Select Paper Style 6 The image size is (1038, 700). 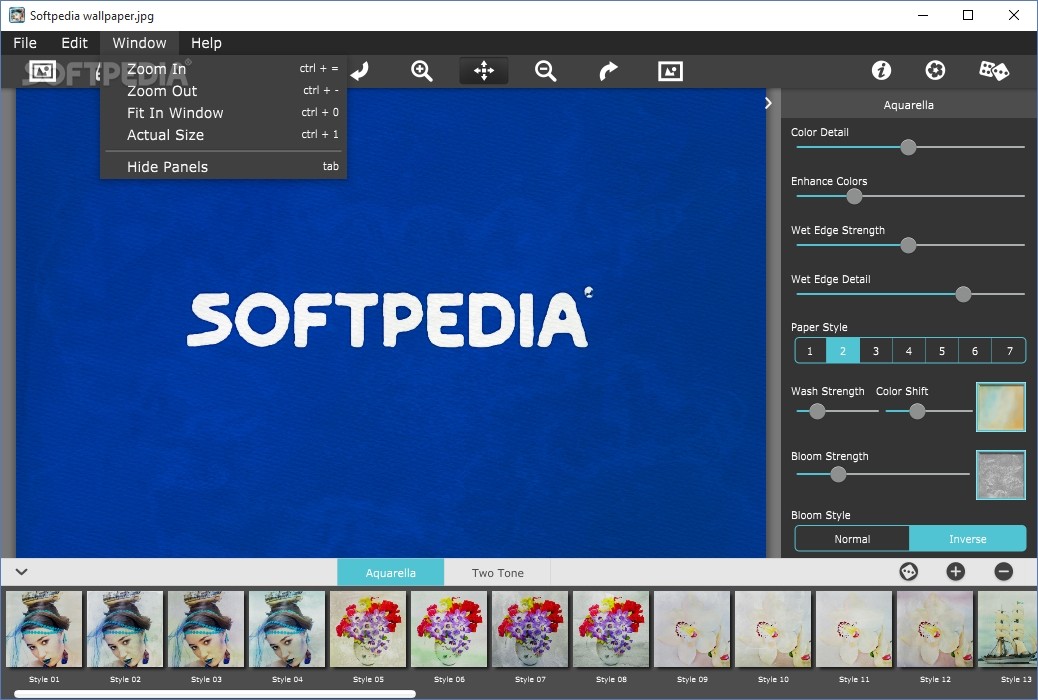(x=975, y=351)
